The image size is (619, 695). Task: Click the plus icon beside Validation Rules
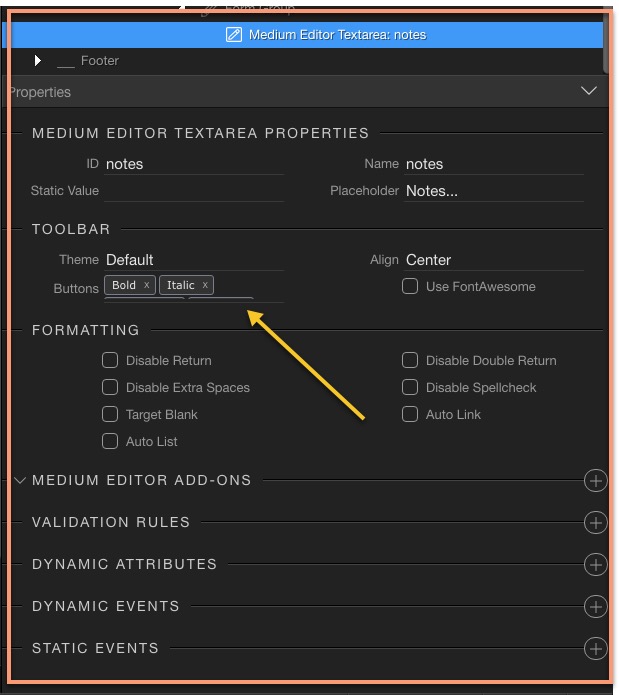[595, 523]
